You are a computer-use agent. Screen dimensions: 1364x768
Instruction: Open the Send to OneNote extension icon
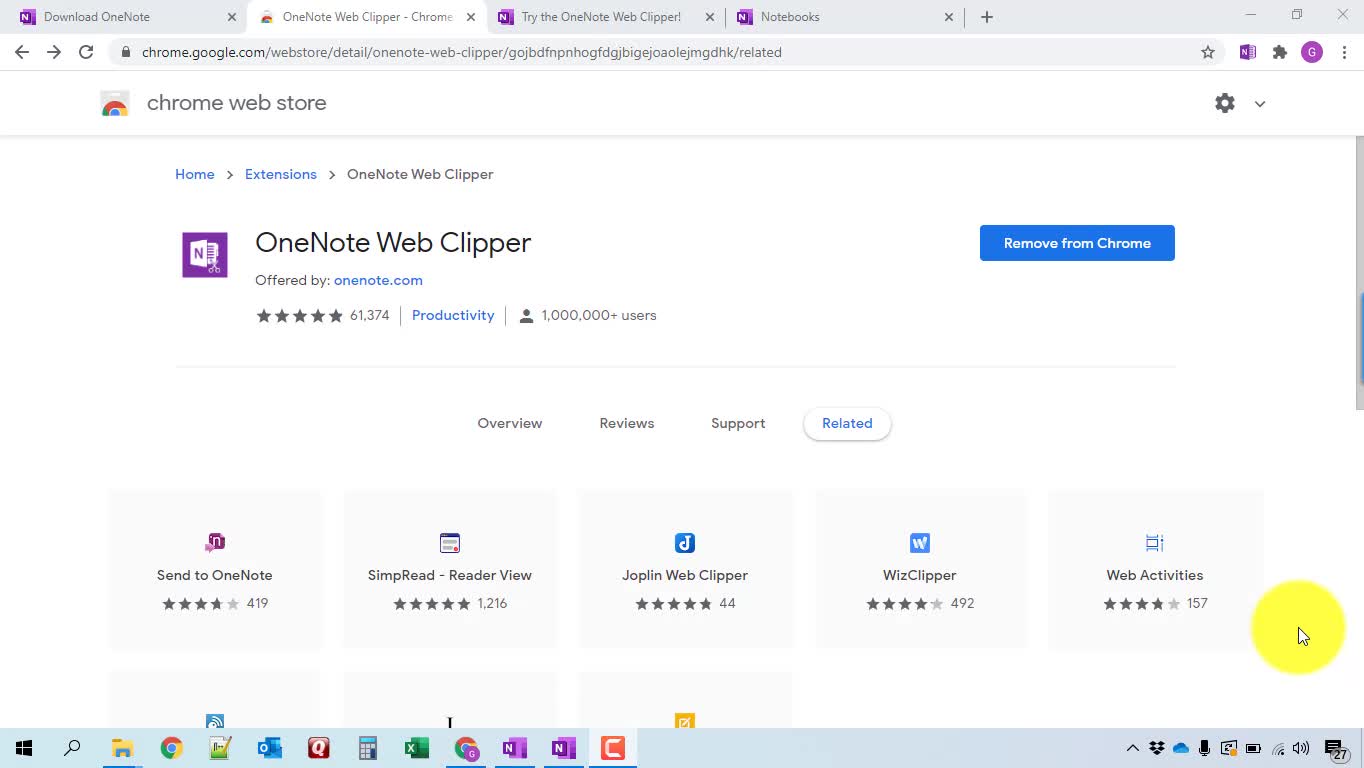(x=214, y=543)
